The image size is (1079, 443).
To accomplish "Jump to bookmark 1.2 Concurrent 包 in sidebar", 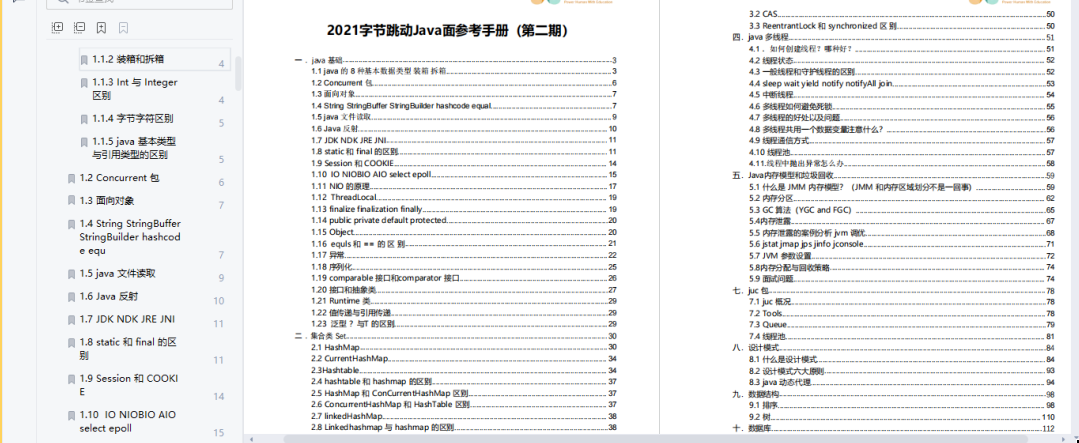I will point(119,177).
